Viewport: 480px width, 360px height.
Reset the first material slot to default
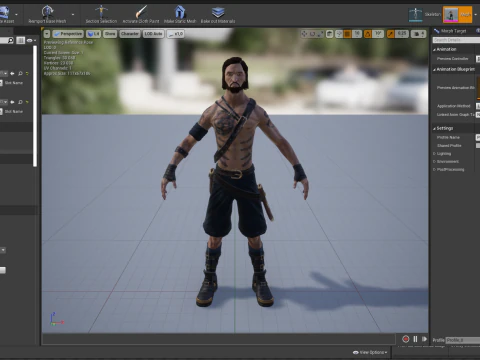[x=27, y=73]
